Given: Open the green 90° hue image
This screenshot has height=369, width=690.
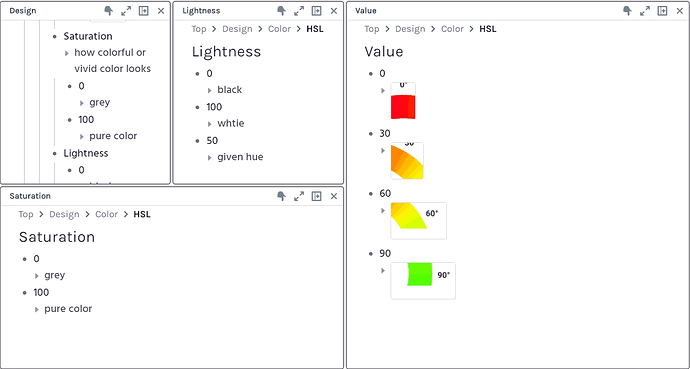Looking at the screenshot, I should pos(423,281).
